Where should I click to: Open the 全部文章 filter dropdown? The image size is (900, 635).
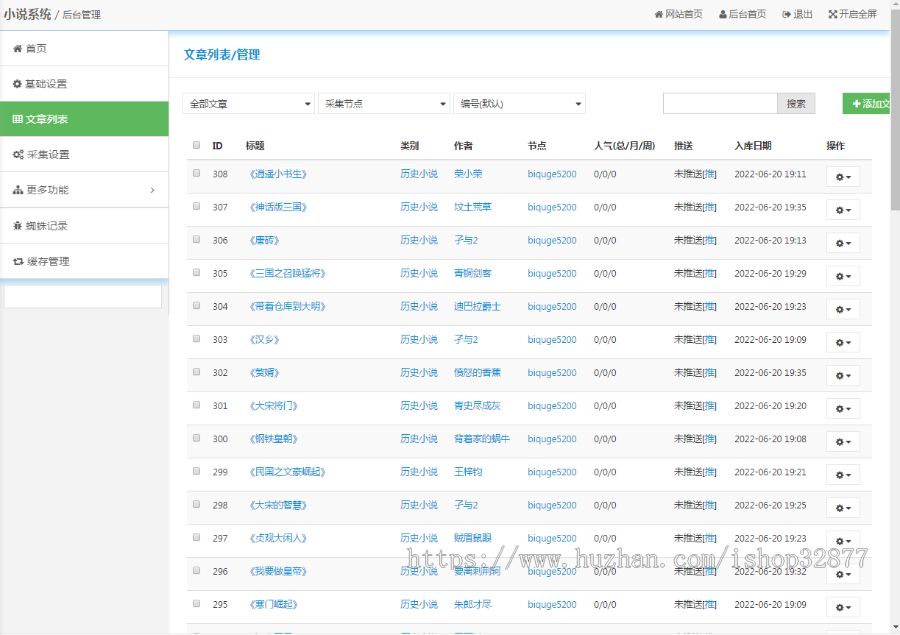249,104
